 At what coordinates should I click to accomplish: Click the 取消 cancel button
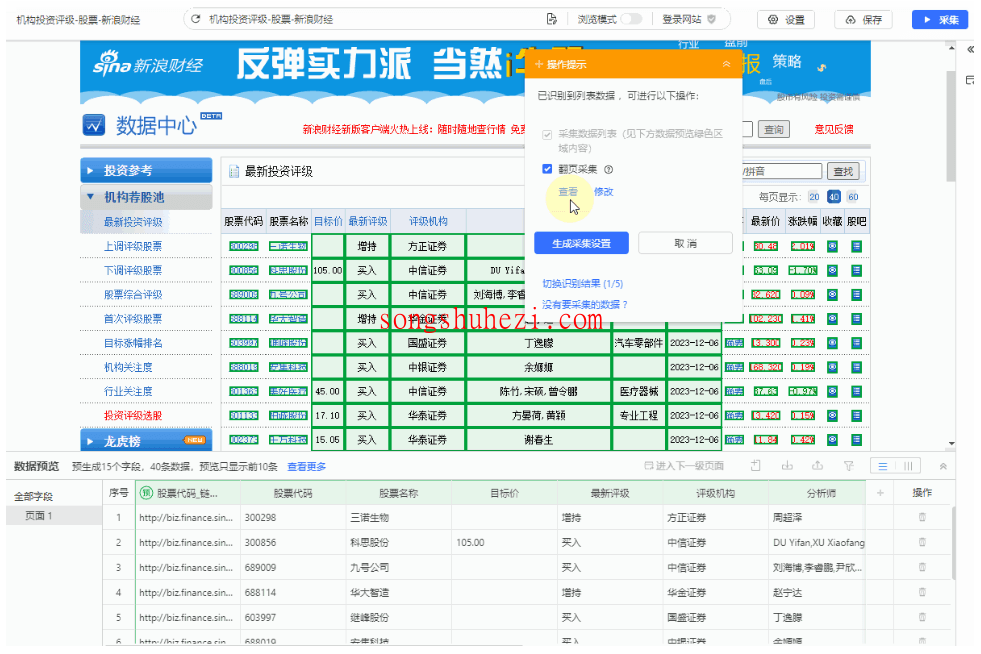[685, 243]
